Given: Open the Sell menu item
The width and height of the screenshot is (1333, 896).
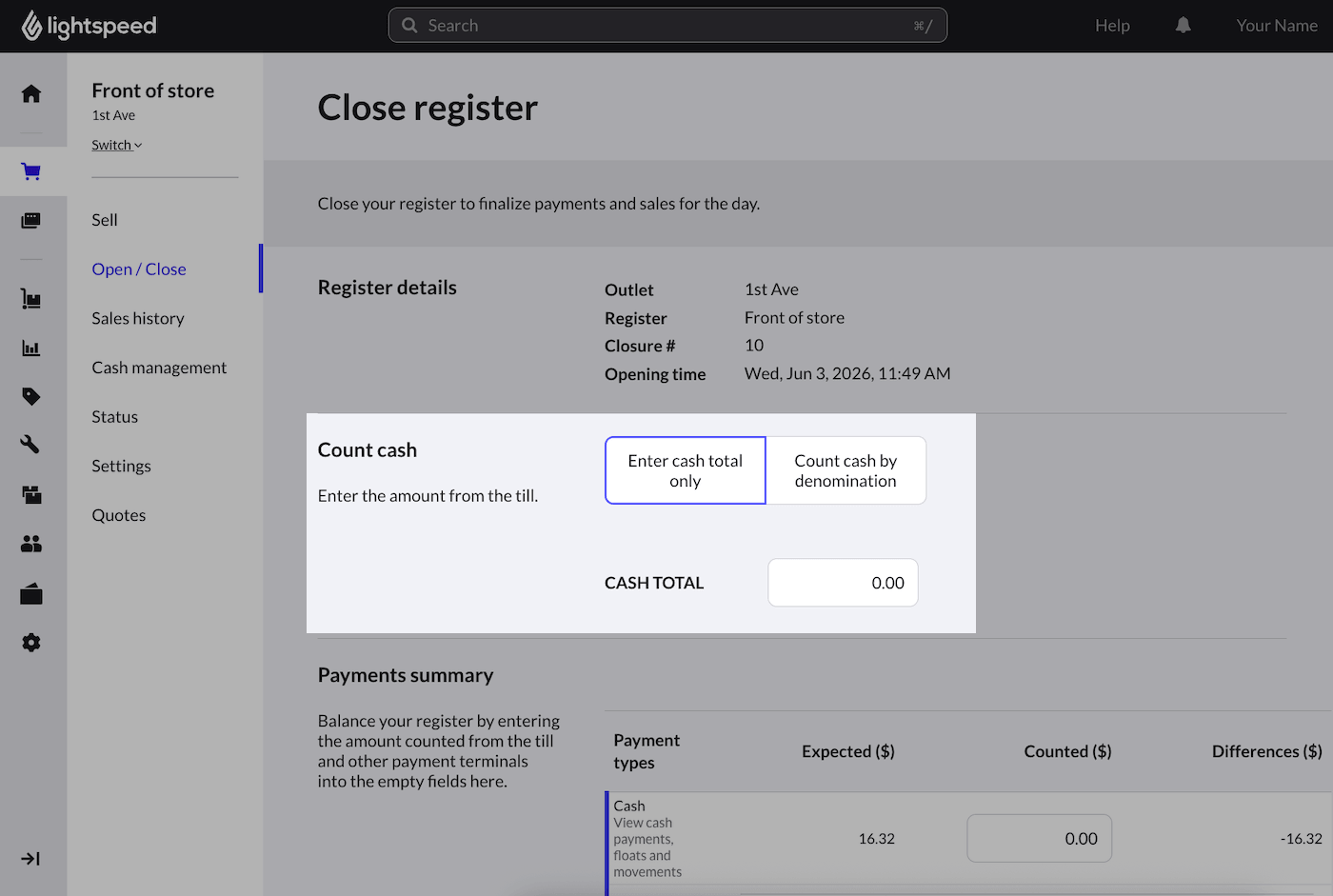Looking at the screenshot, I should click(x=105, y=220).
